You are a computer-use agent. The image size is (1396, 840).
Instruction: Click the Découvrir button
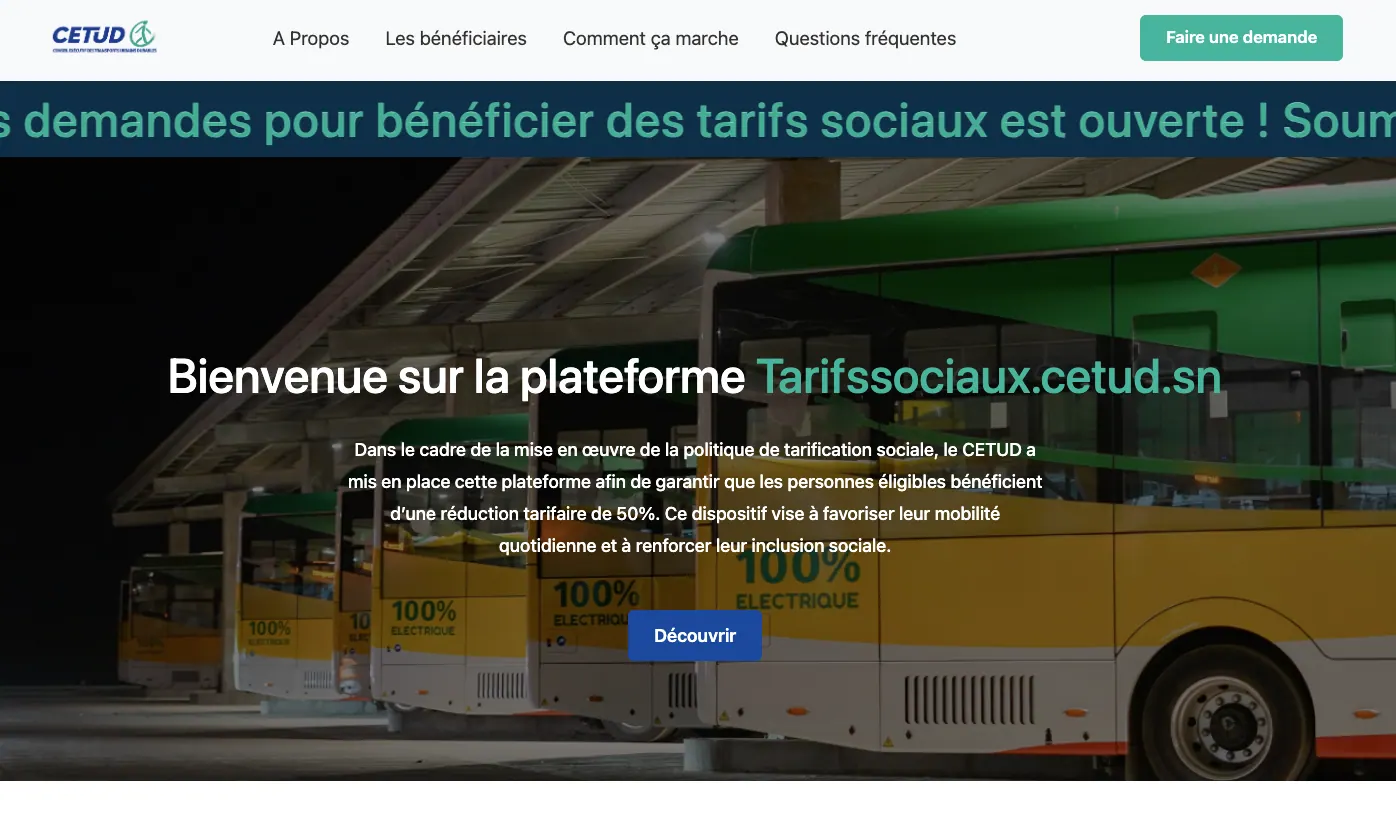(695, 636)
